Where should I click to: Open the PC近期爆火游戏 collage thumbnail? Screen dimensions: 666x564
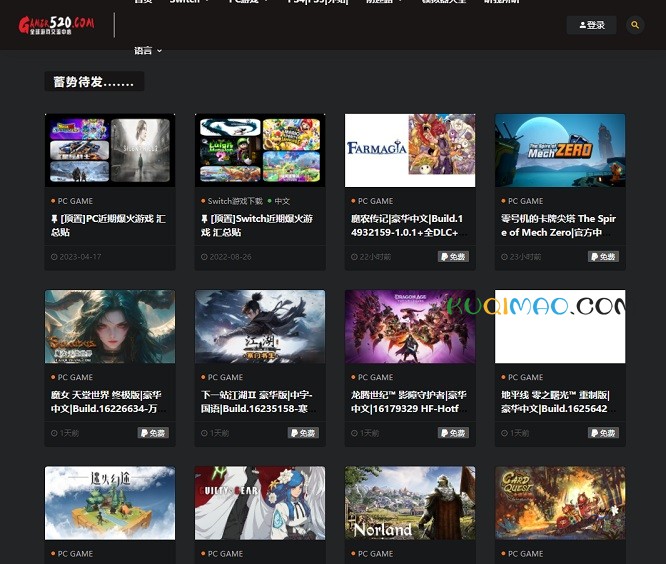[110, 150]
